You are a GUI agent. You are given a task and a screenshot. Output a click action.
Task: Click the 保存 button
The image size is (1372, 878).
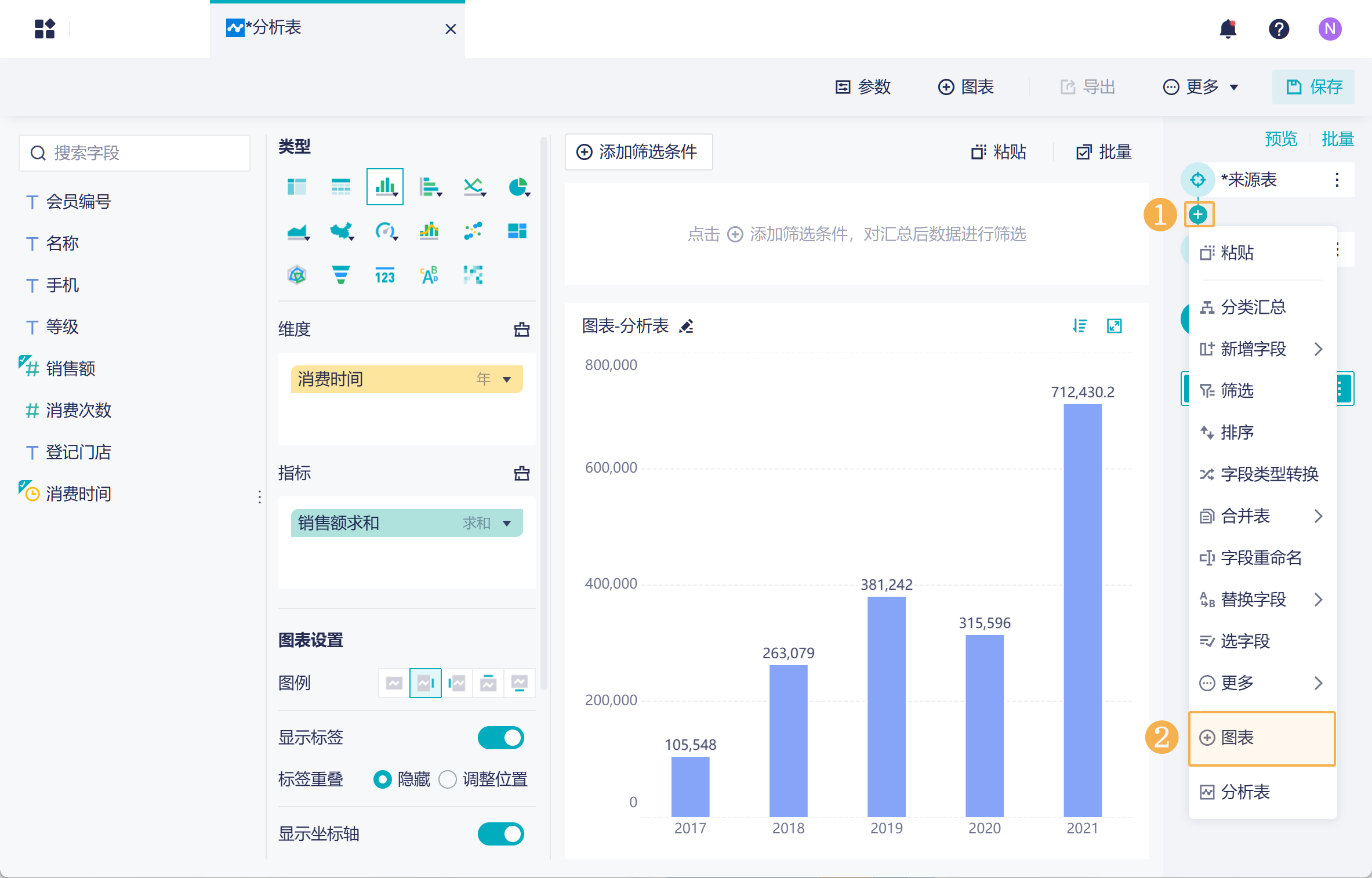pos(1313,87)
